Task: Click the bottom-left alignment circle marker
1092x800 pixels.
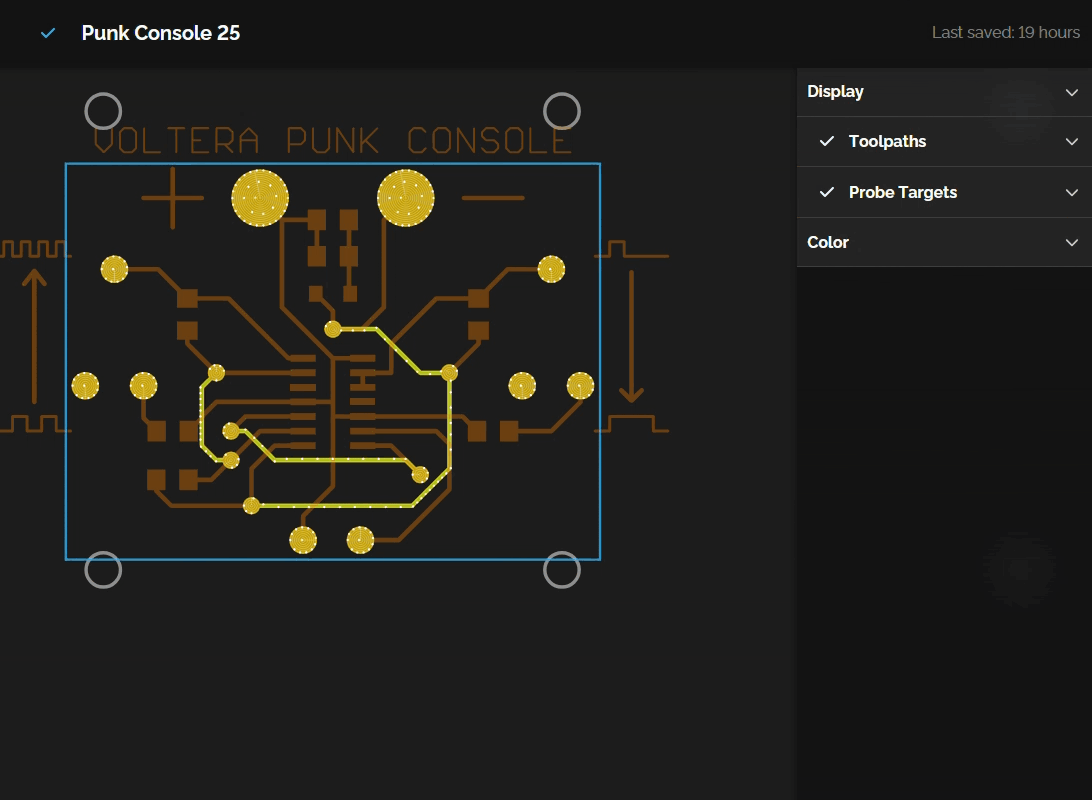Action: click(103, 570)
